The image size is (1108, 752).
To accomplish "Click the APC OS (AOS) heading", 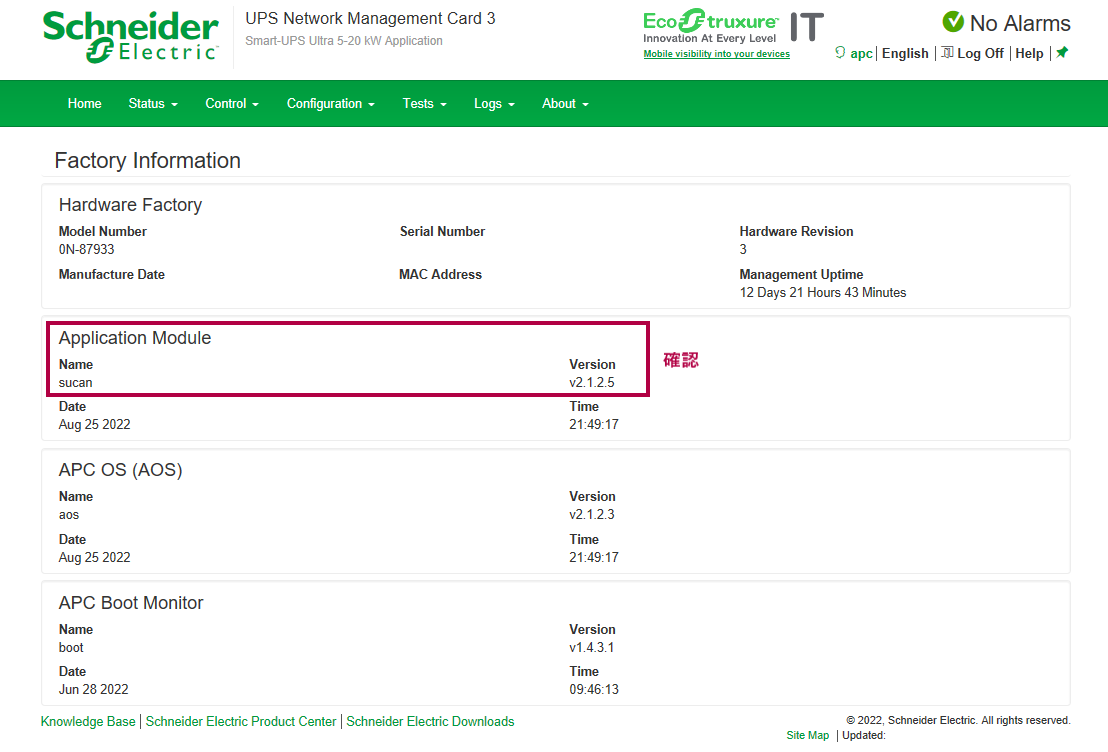I will click(x=120, y=470).
